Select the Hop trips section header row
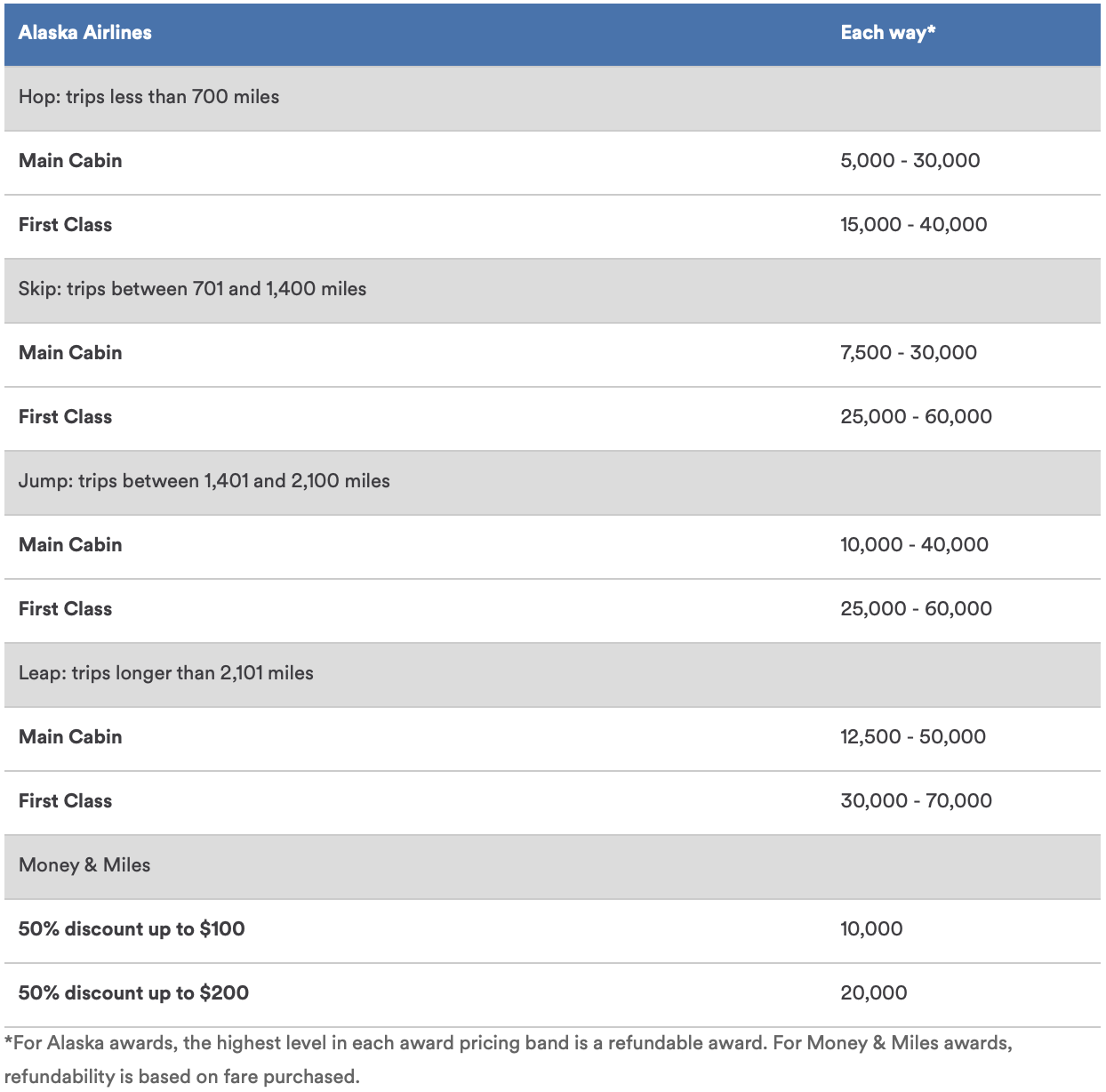Image resolution: width=1106 pixels, height=1092 pixels. click(148, 97)
